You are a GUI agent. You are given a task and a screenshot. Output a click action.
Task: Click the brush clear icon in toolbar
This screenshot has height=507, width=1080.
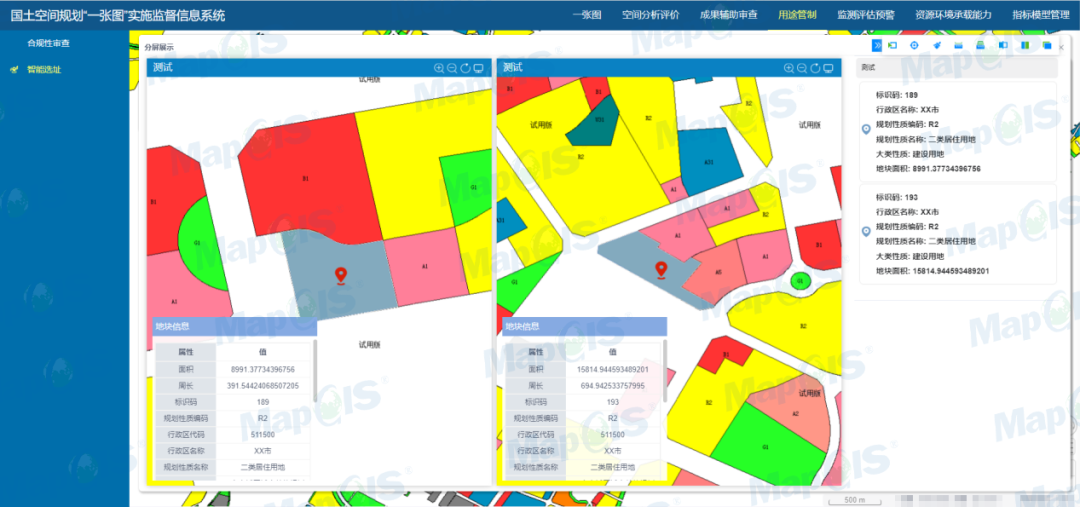937,45
